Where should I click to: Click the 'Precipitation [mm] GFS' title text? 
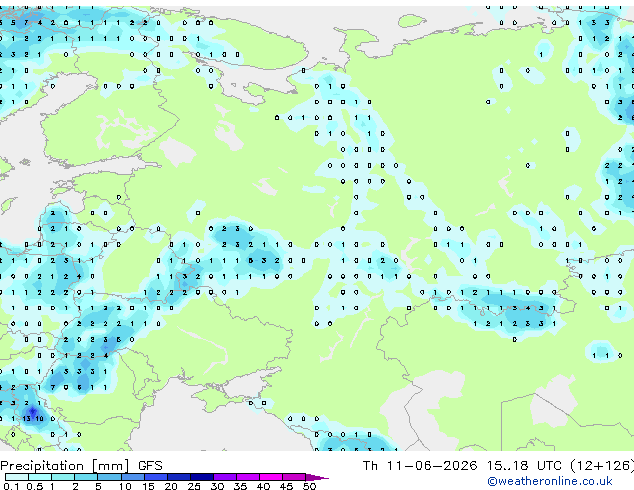coord(81,466)
